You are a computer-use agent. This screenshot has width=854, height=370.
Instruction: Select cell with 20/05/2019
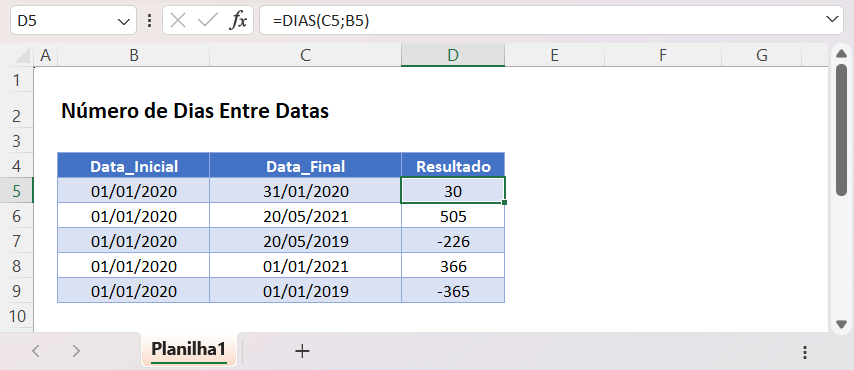coord(306,241)
